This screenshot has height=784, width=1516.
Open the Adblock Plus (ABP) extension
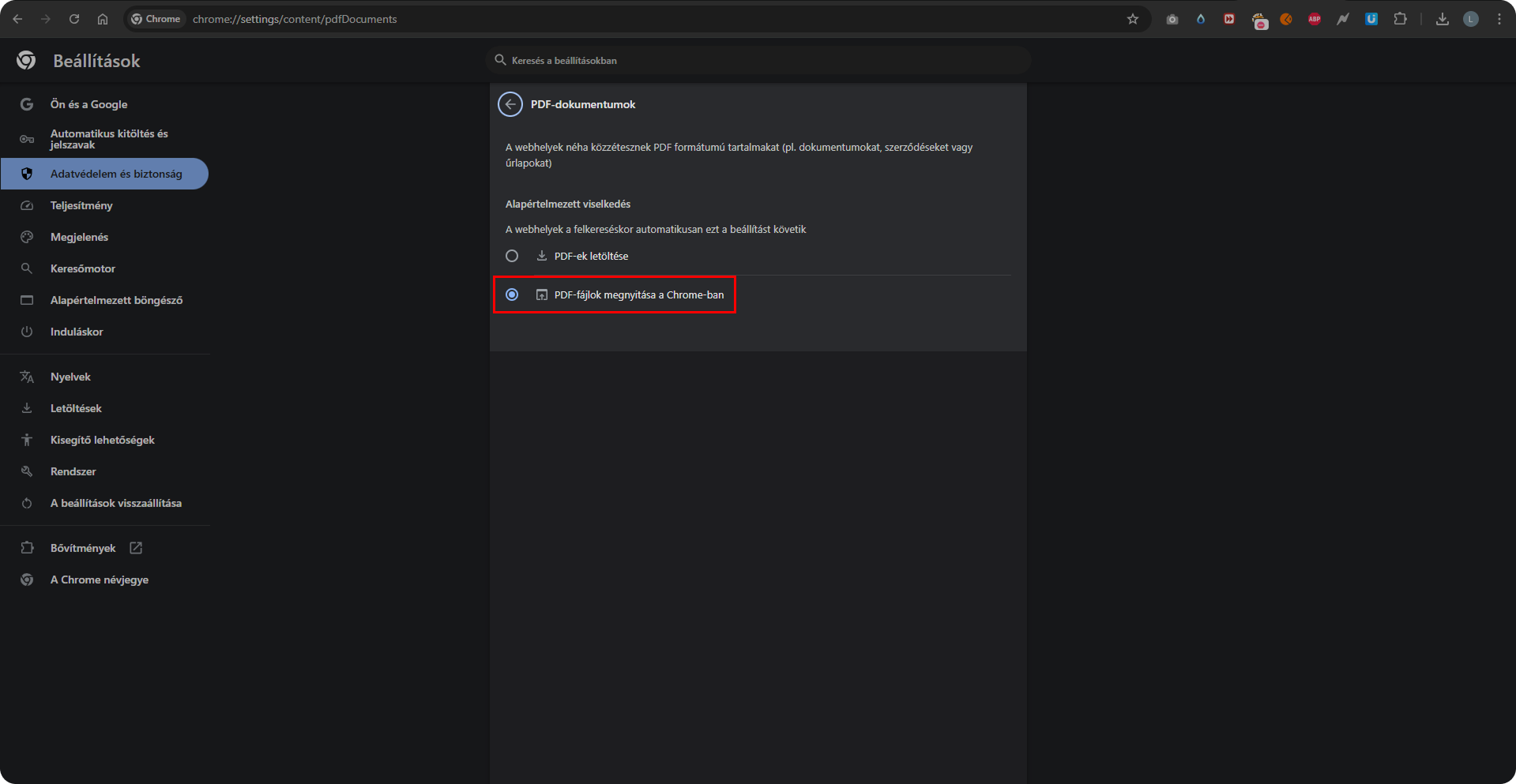(1315, 19)
